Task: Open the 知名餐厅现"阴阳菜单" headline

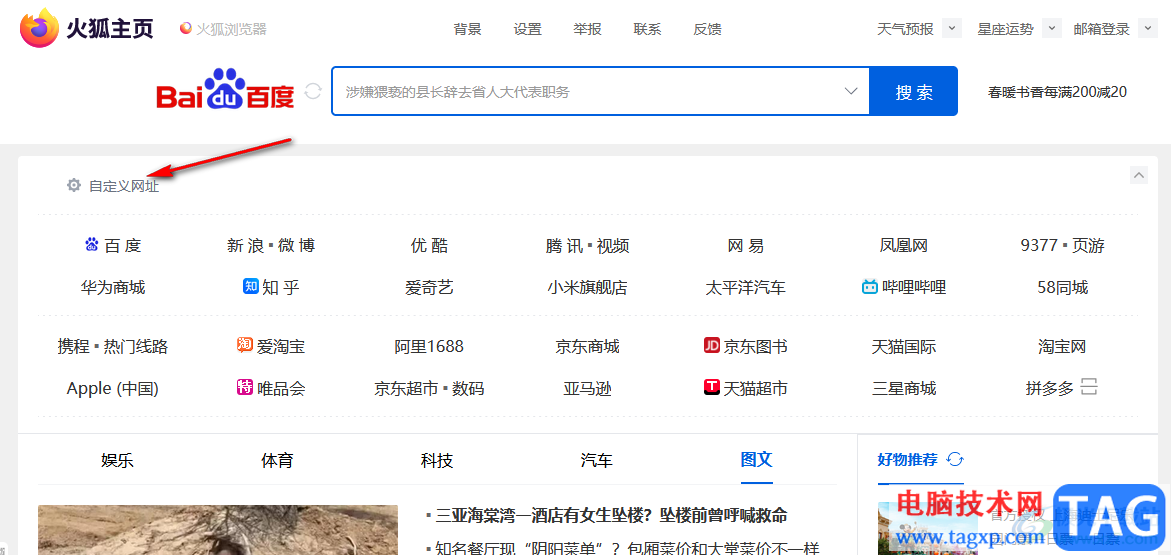Action: coord(627,548)
